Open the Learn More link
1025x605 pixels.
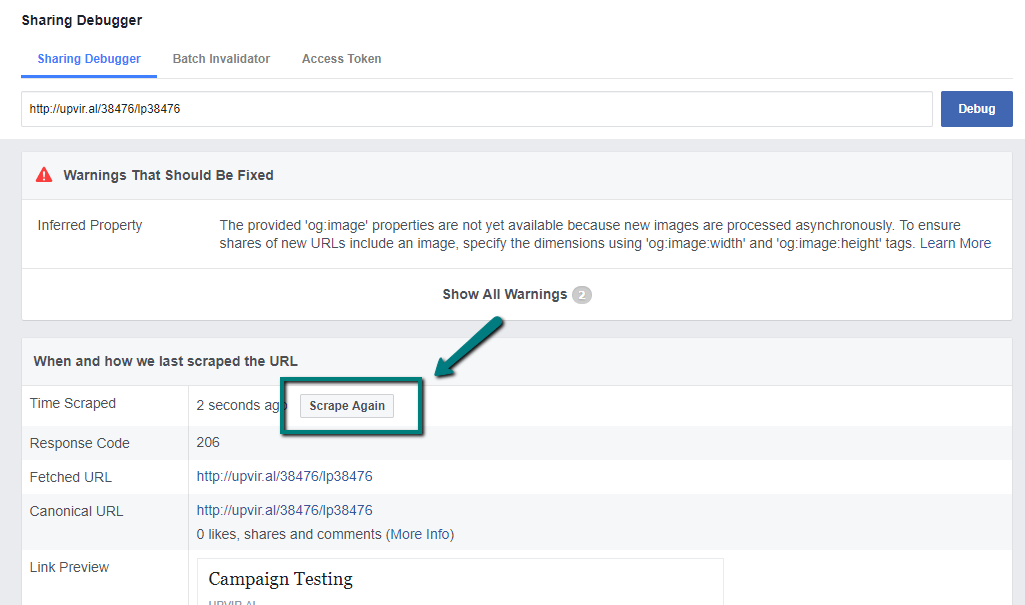[955, 243]
